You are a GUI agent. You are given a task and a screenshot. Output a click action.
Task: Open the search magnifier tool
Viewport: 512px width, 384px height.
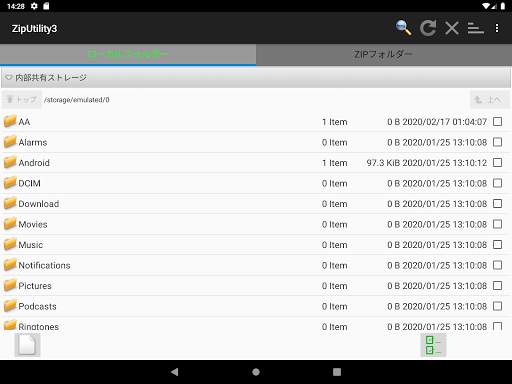pyautogui.click(x=403, y=28)
